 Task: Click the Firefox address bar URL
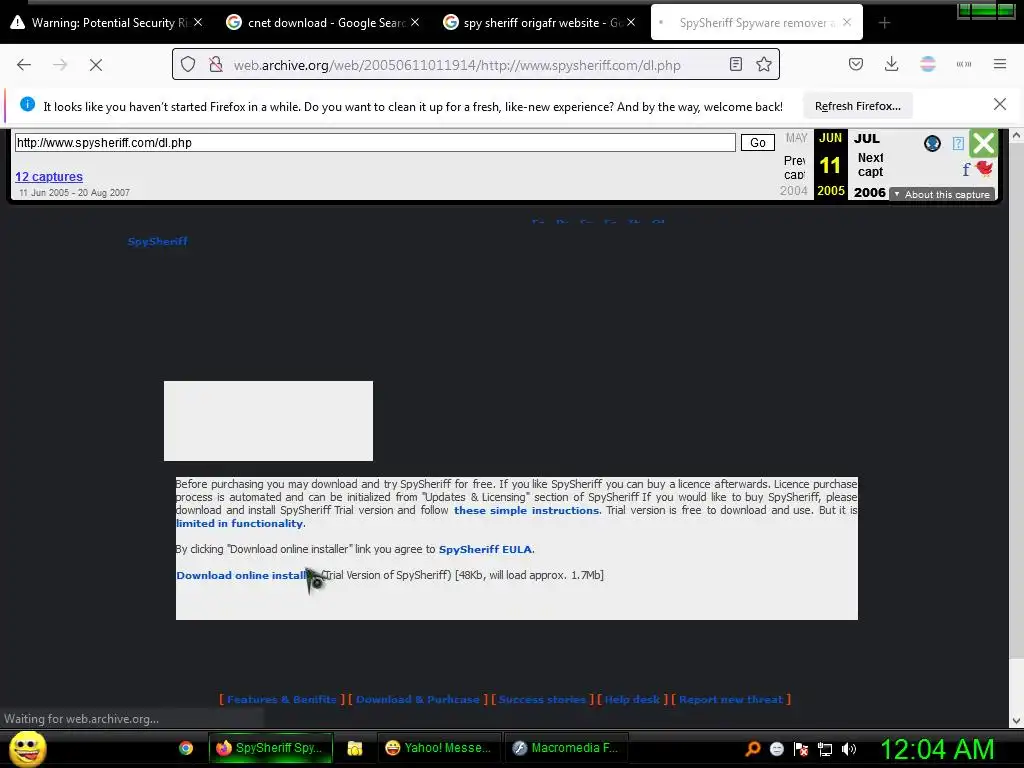[x=456, y=65]
